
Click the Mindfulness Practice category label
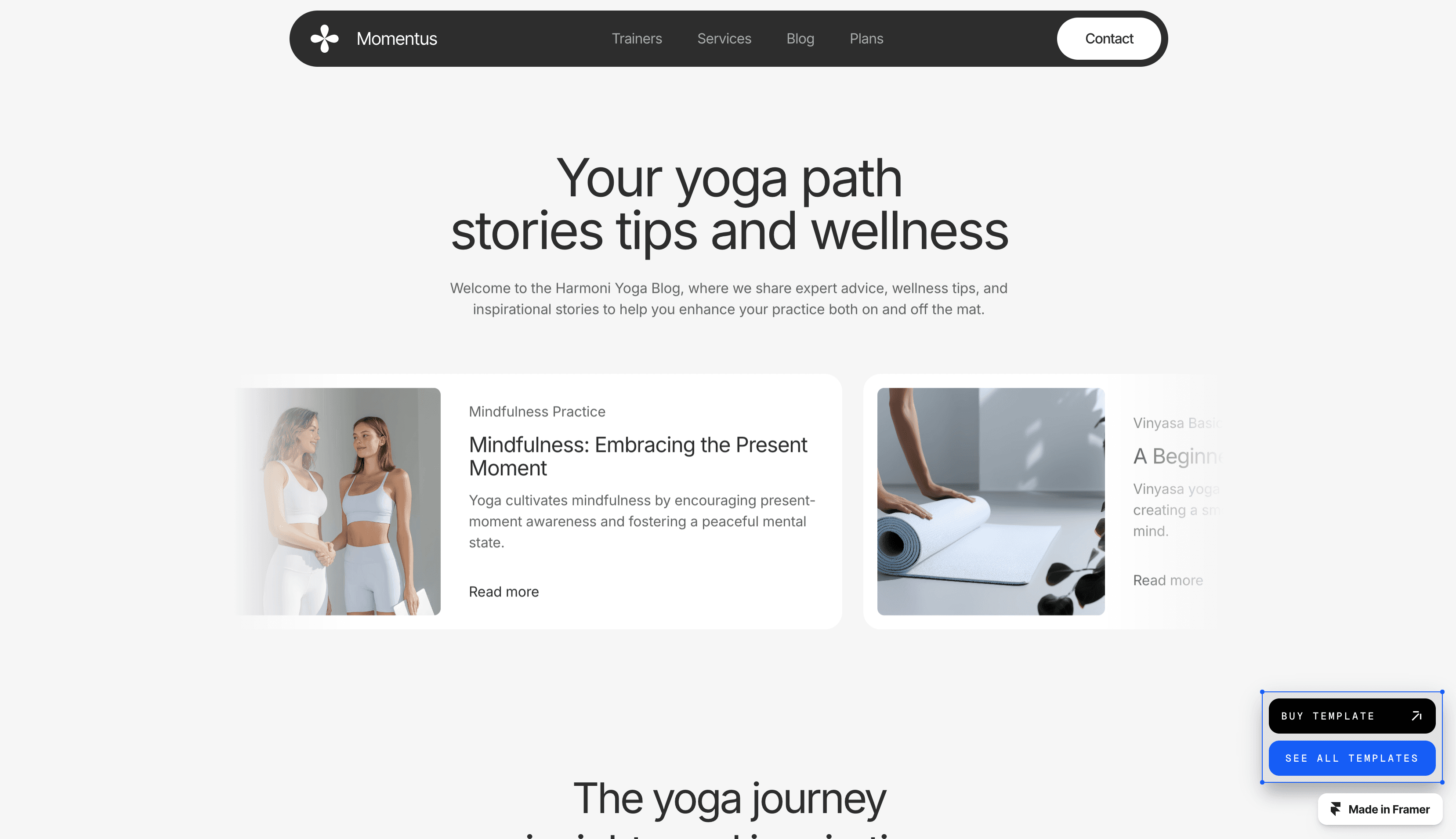(537, 412)
